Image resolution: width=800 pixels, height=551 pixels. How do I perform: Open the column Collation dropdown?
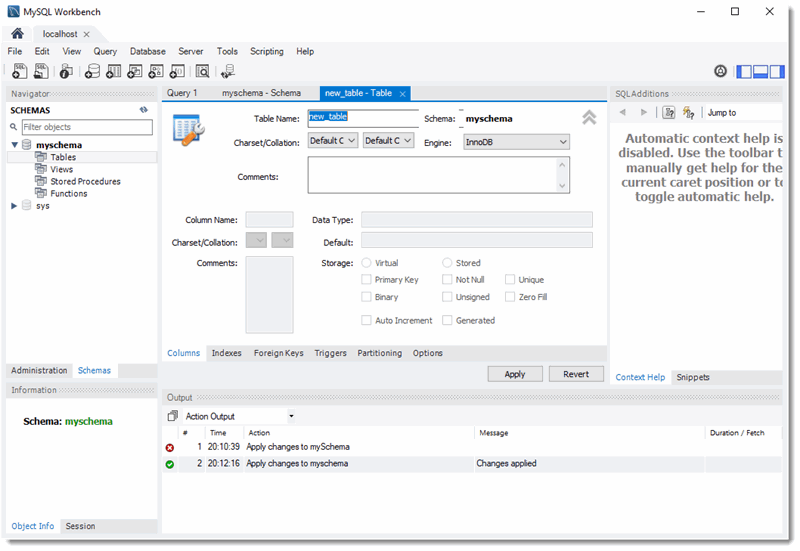point(282,240)
